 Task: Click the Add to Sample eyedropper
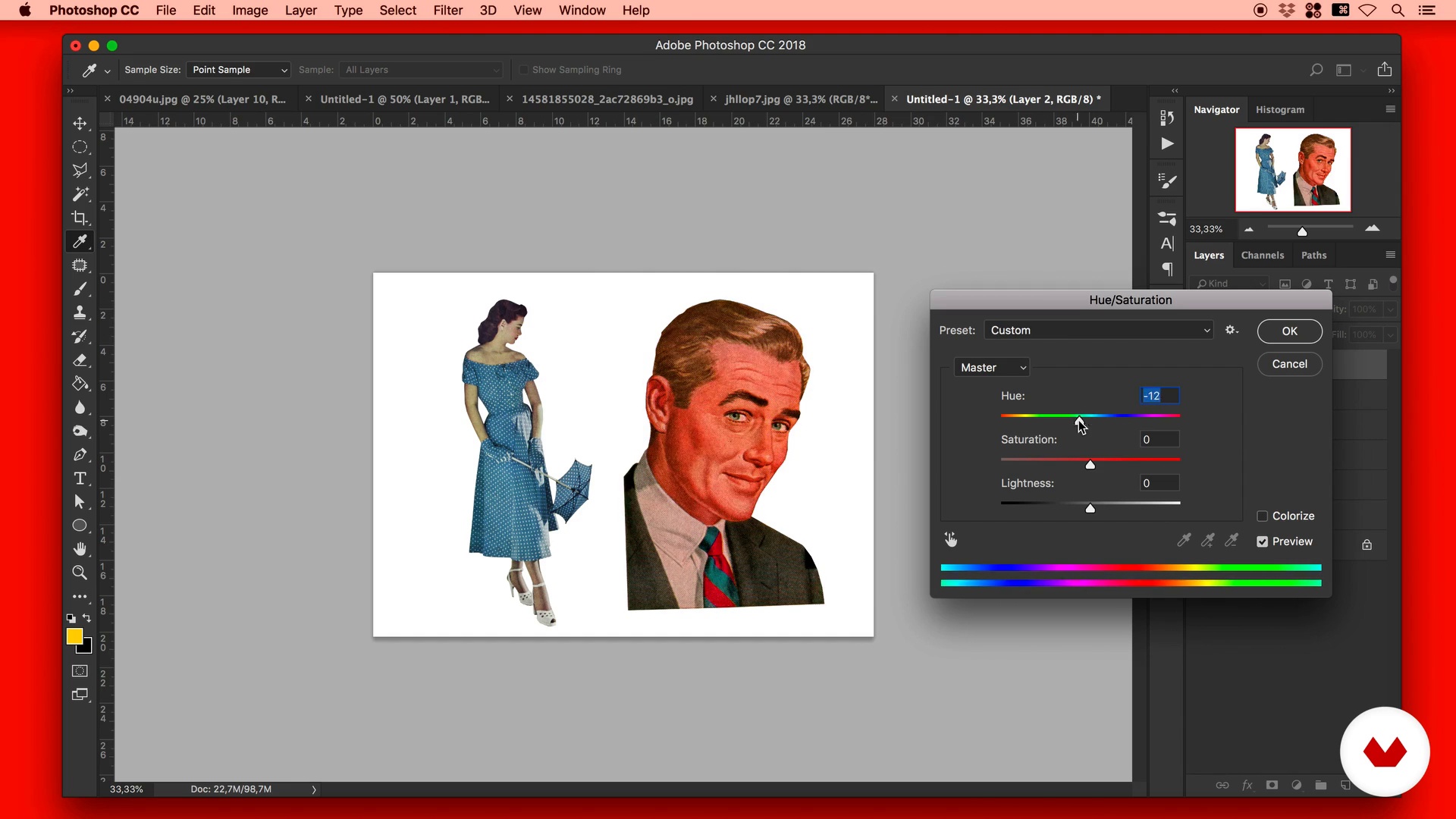(x=1208, y=540)
